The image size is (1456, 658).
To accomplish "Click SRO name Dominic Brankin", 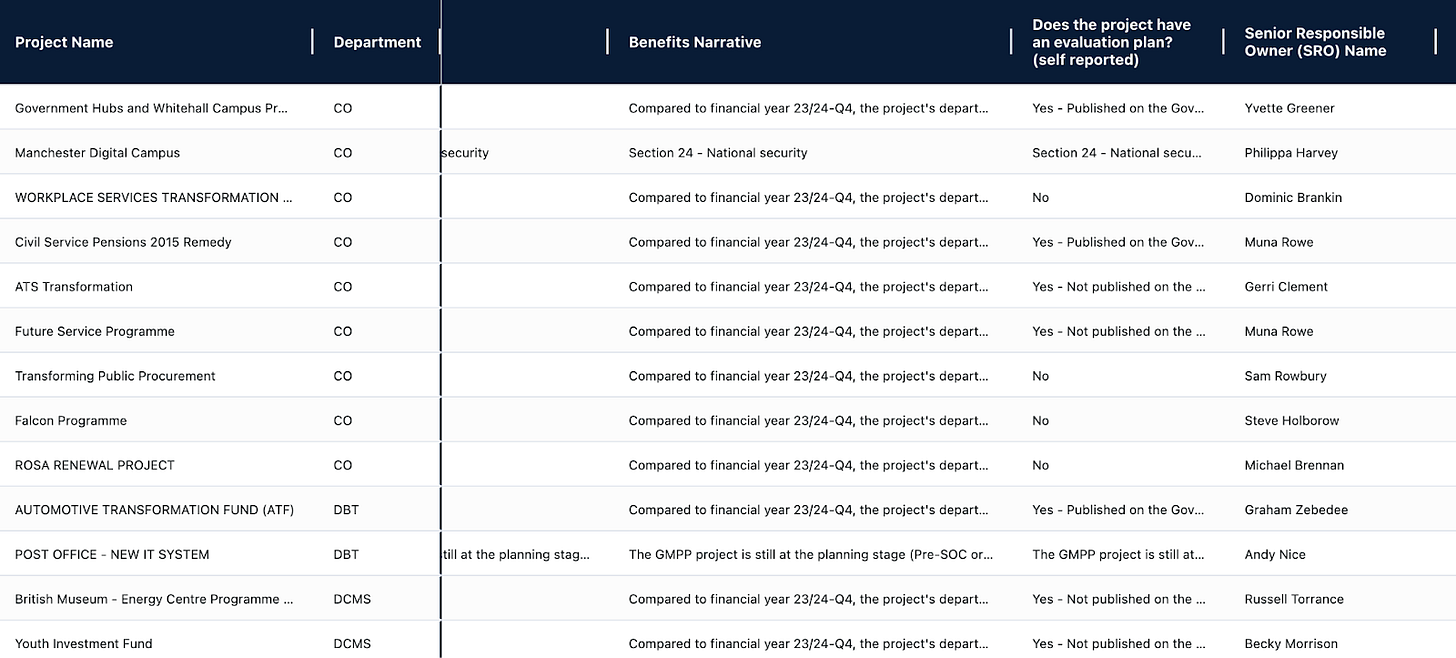I will pos(1294,197).
